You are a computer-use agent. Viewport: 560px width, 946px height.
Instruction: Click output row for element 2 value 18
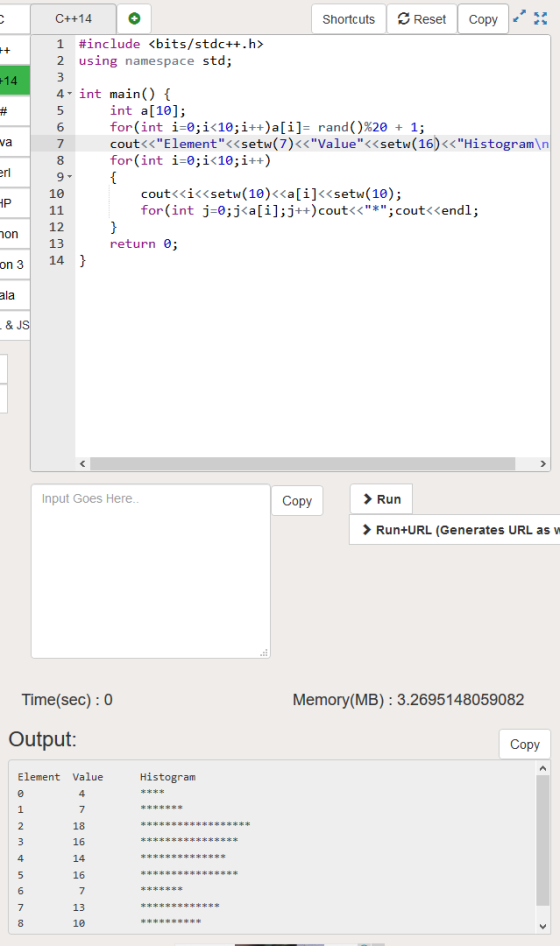134,825
